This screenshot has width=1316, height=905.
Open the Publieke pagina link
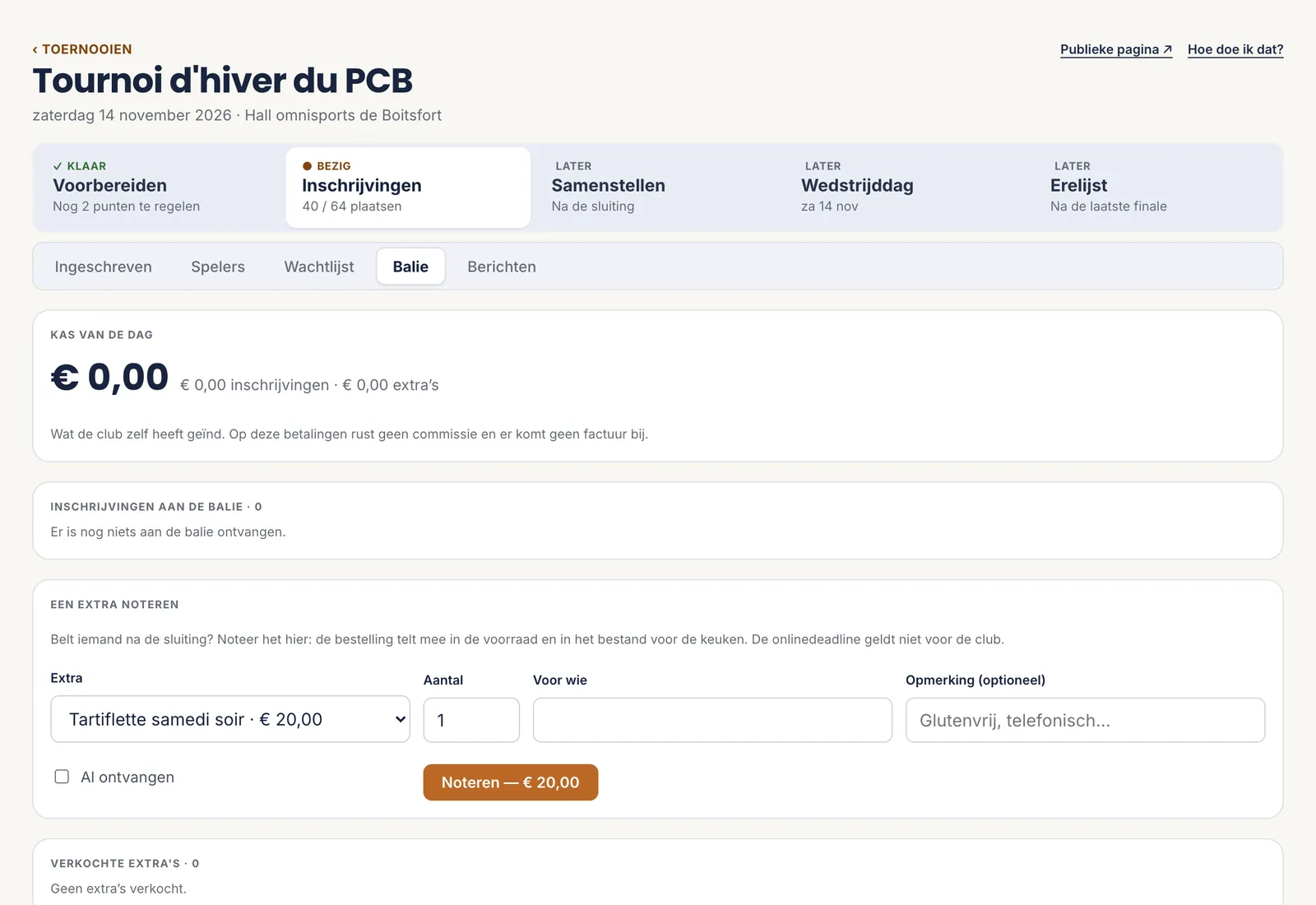coord(1116,49)
